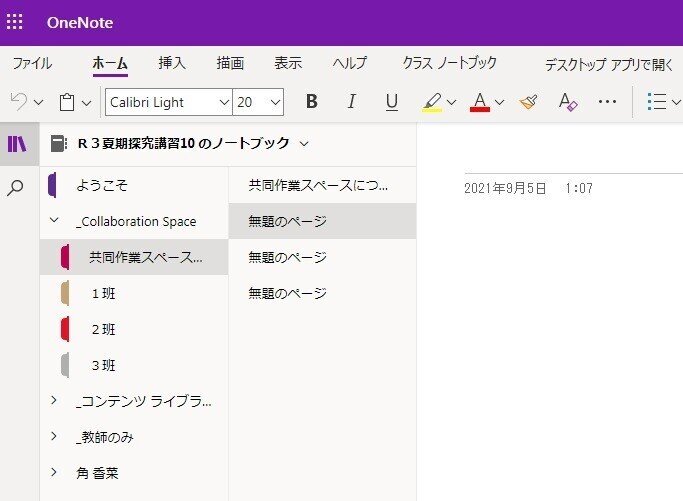Viewport: 683px width, 501px height.
Task: Open the Undo dropdown arrow
Action: point(38,103)
